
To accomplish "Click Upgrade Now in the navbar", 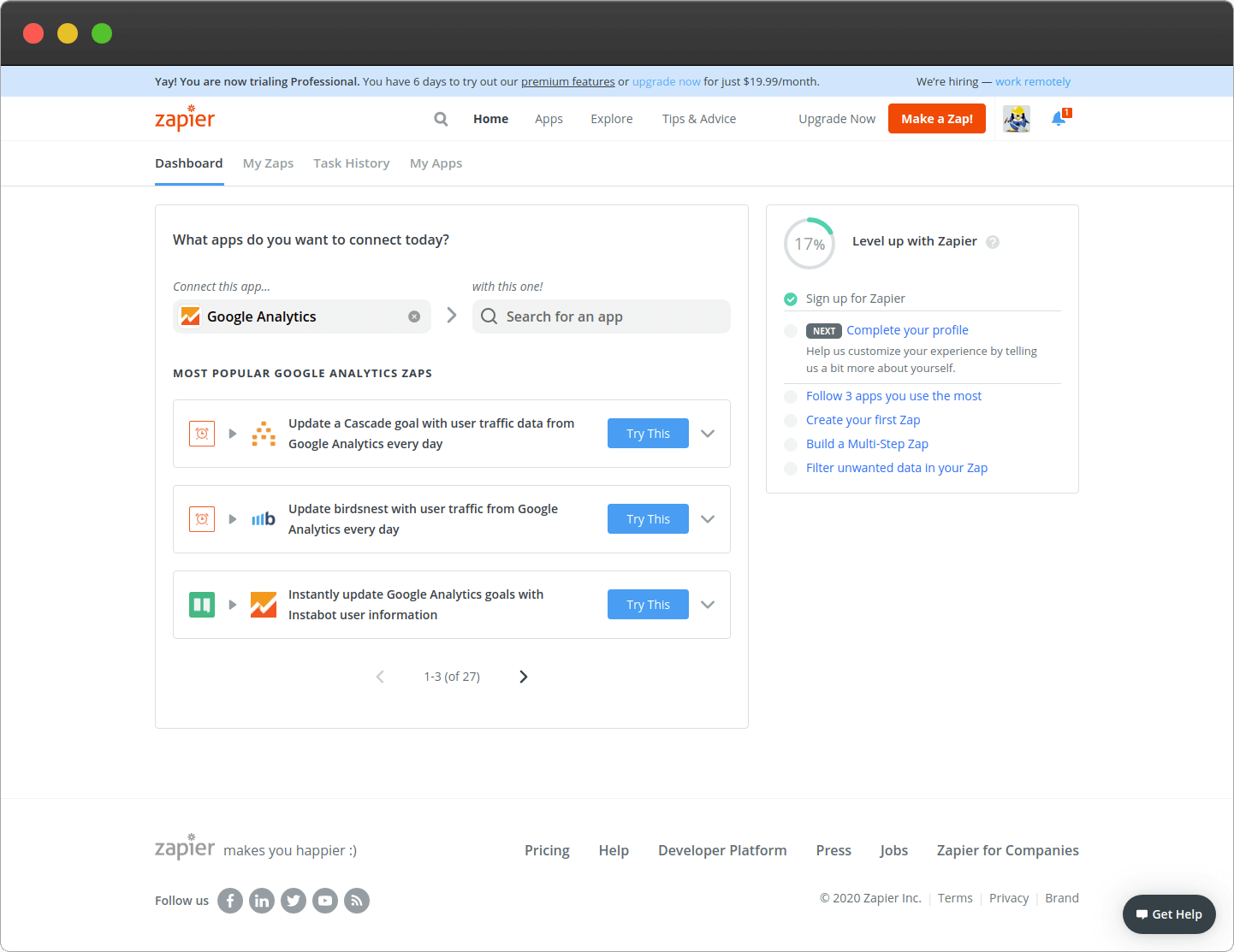I will 837,119.
